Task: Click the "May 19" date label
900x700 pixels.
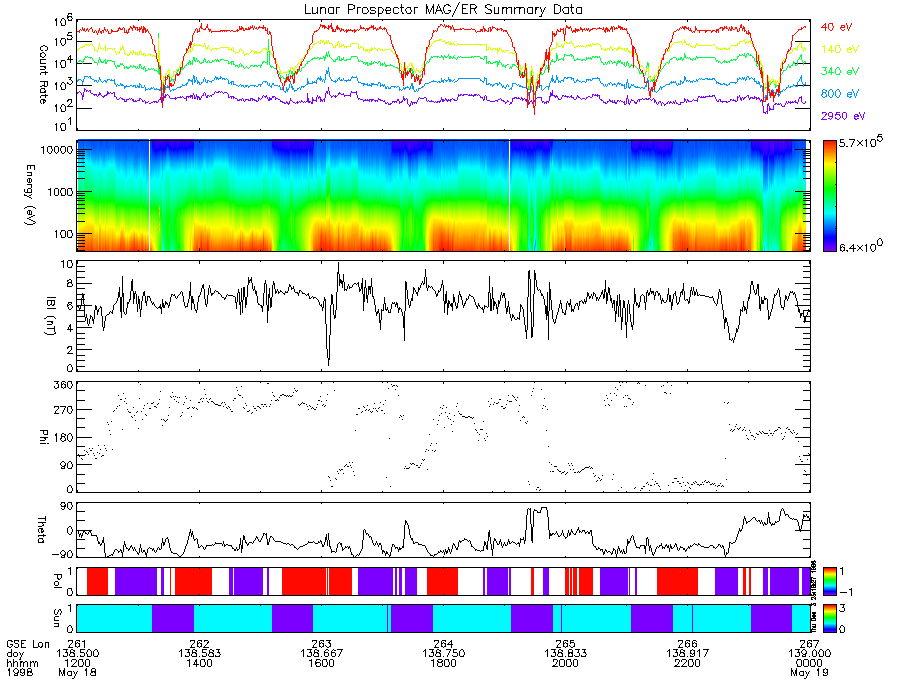Action: pos(809,672)
